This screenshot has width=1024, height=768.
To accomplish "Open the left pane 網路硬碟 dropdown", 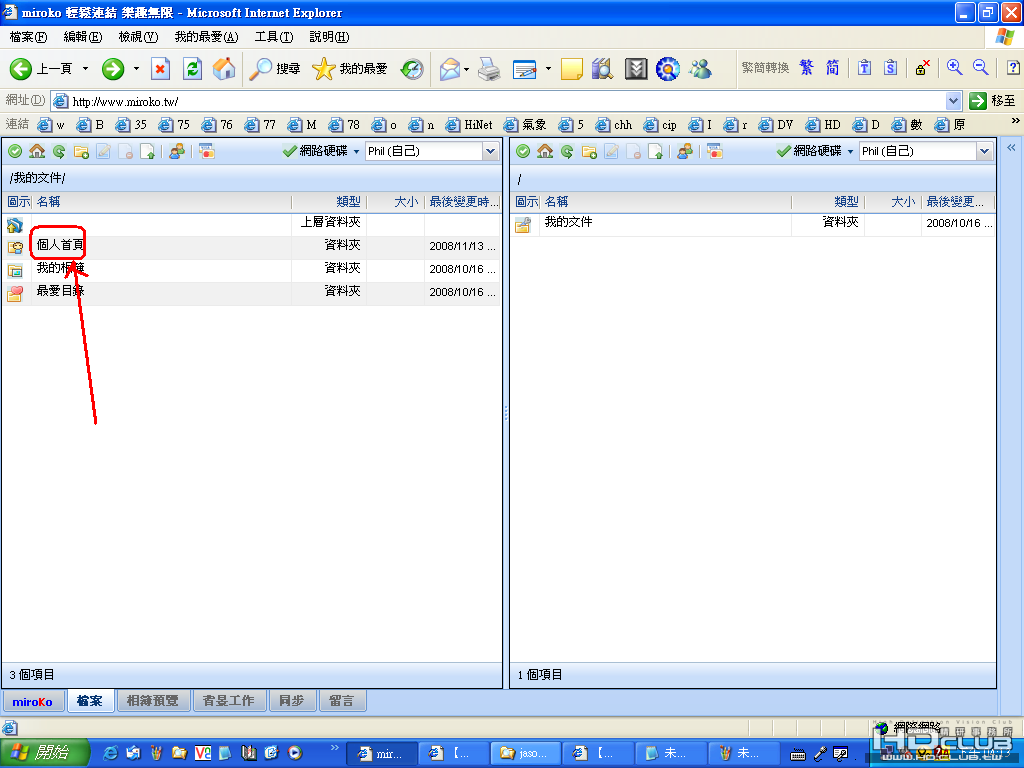I will [356, 152].
